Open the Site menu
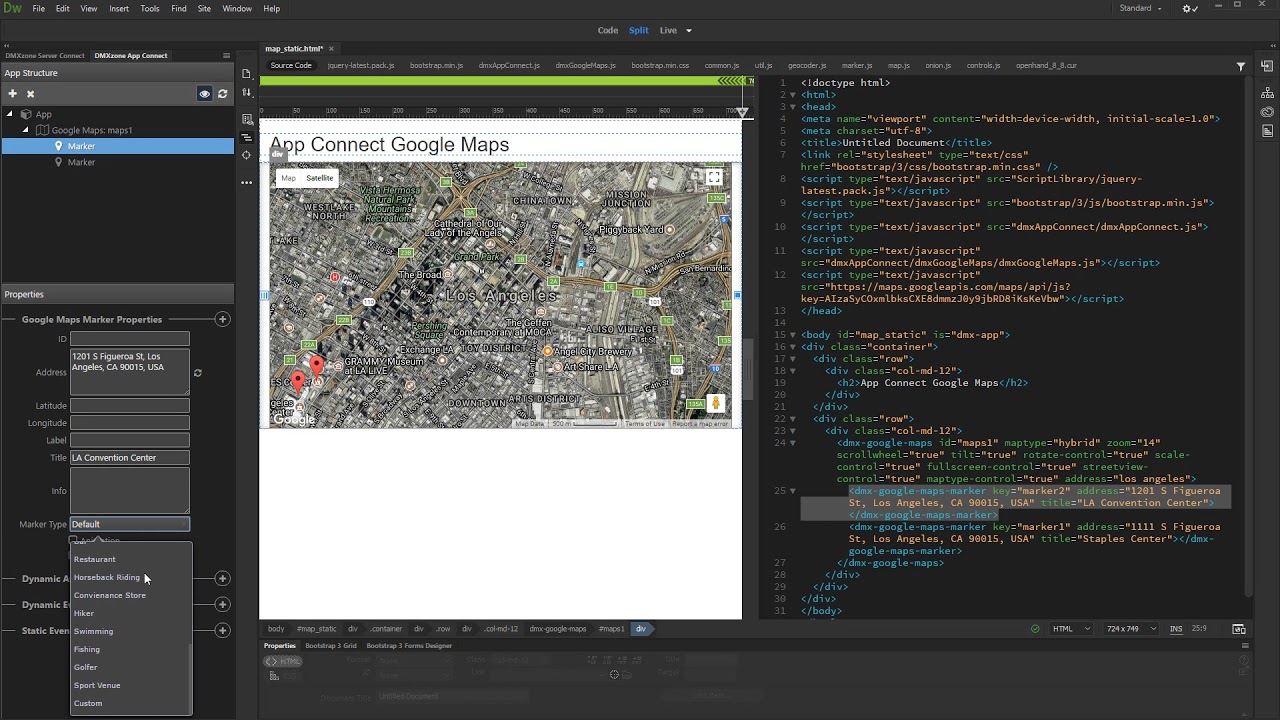Image resolution: width=1280 pixels, height=720 pixels. [204, 8]
